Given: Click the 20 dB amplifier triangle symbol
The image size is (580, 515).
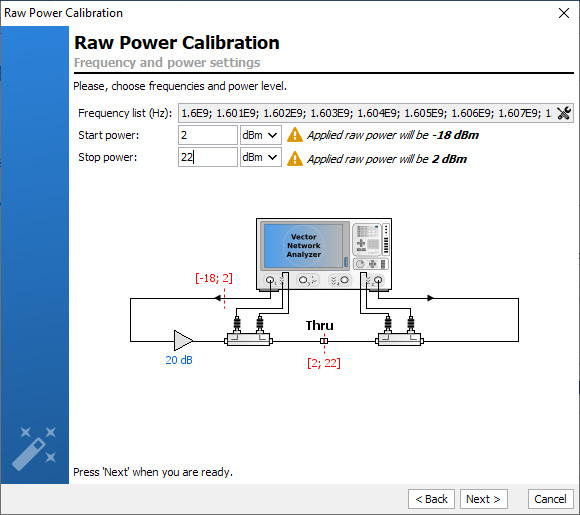Looking at the screenshot, I should pos(183,340).
